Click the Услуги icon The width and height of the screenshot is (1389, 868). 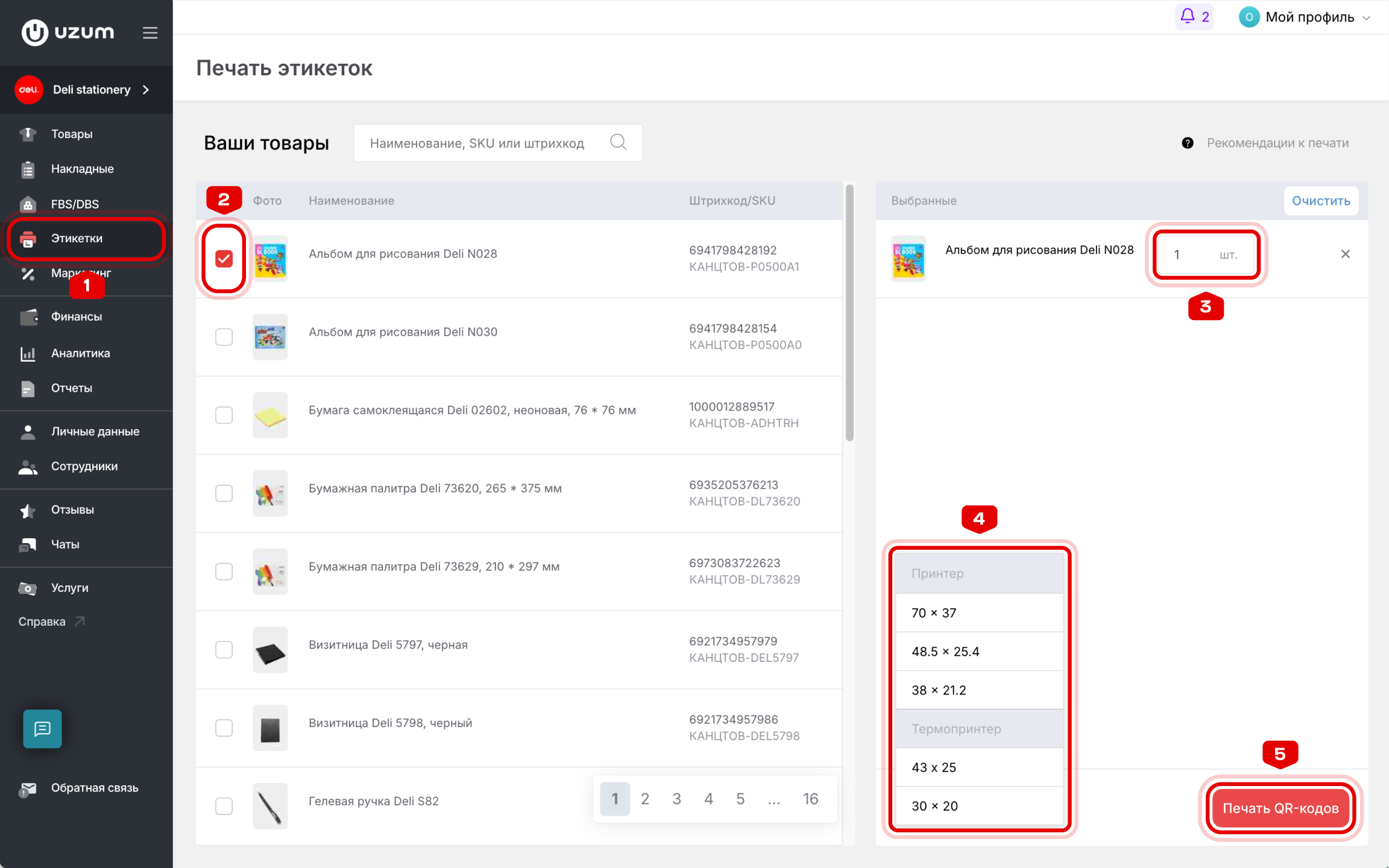coord(28,588)
